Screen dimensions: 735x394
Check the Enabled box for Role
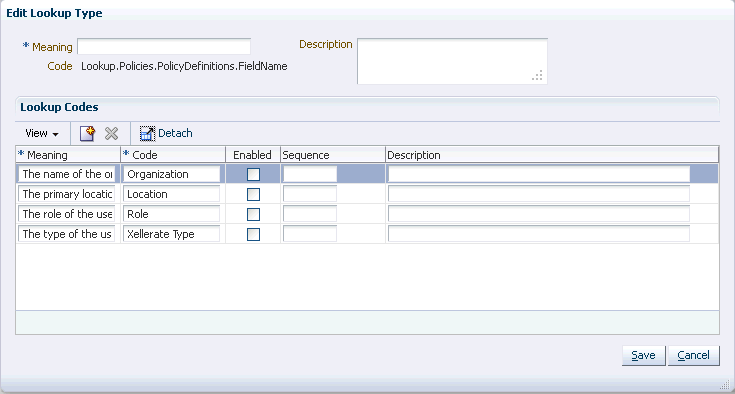pos(253,215)
